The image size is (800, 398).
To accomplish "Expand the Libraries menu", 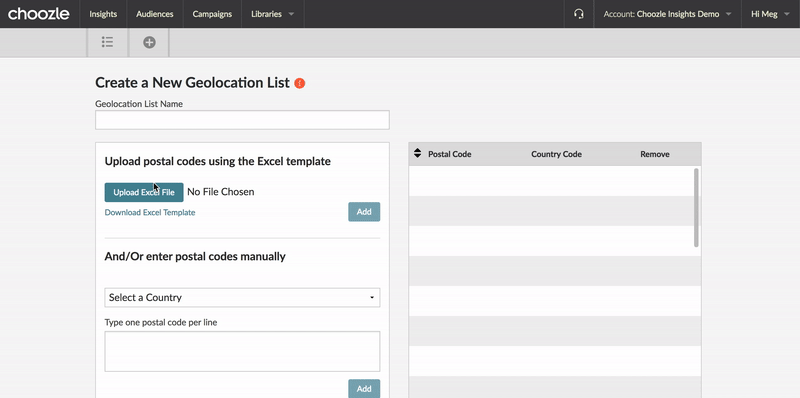I will tap(272, 14).
